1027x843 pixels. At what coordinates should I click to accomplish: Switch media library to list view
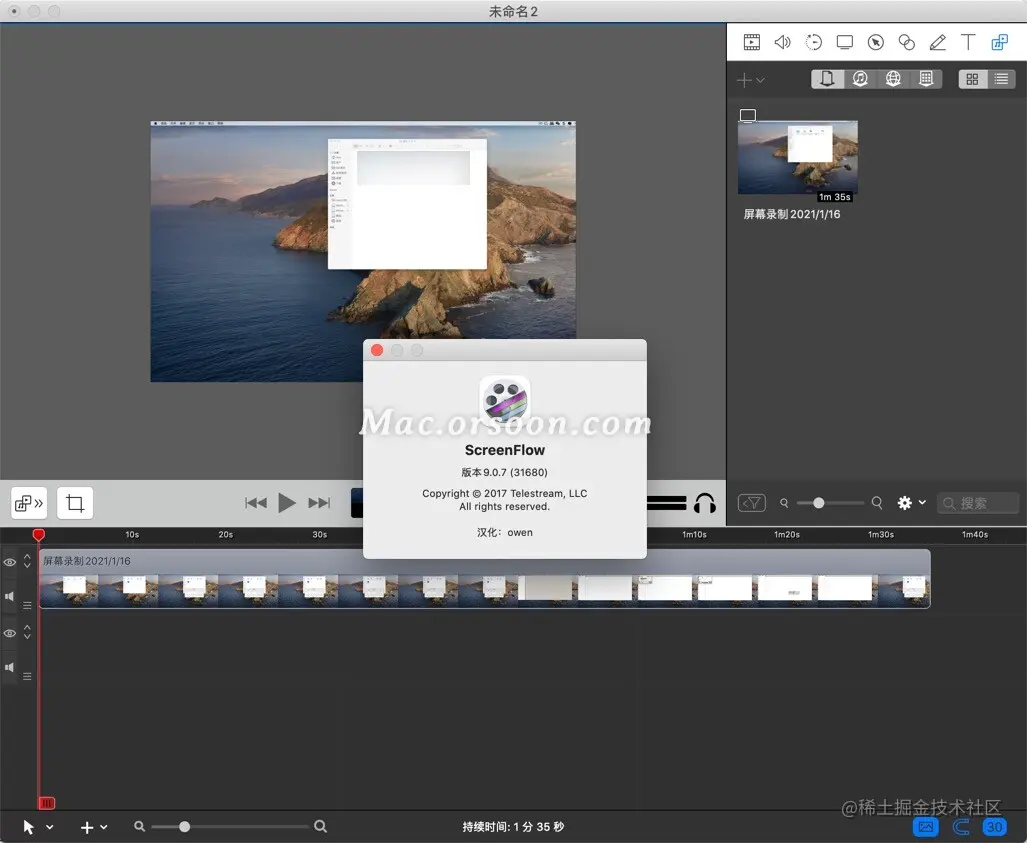(1001, 79)
